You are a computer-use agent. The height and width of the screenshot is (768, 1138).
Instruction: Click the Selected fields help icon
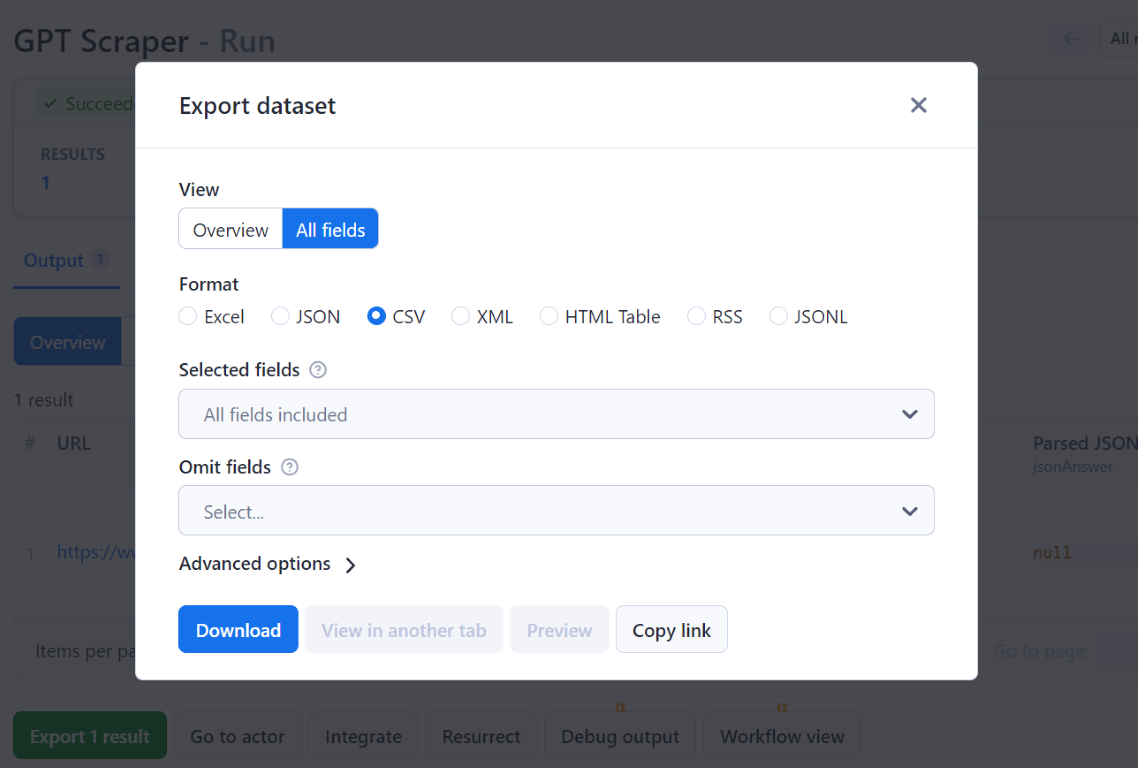click(317, 369)
